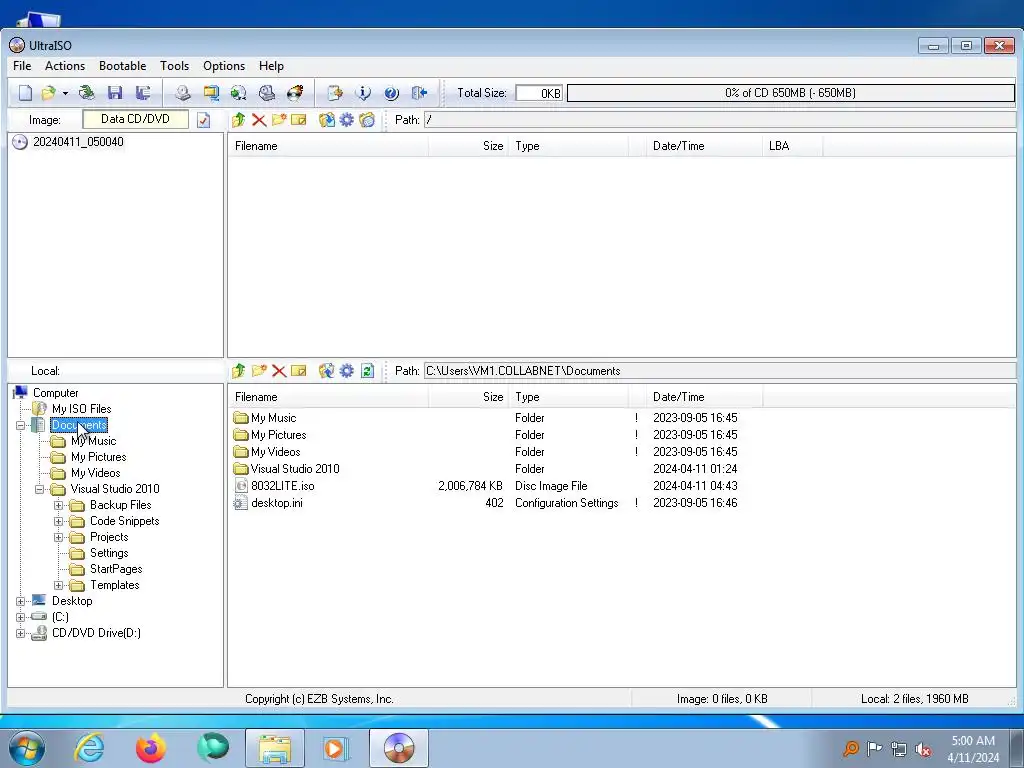Click the Data CD/DVD image type button
The width and height of the screenshot is (1024, 768).
tap(135, 119)
